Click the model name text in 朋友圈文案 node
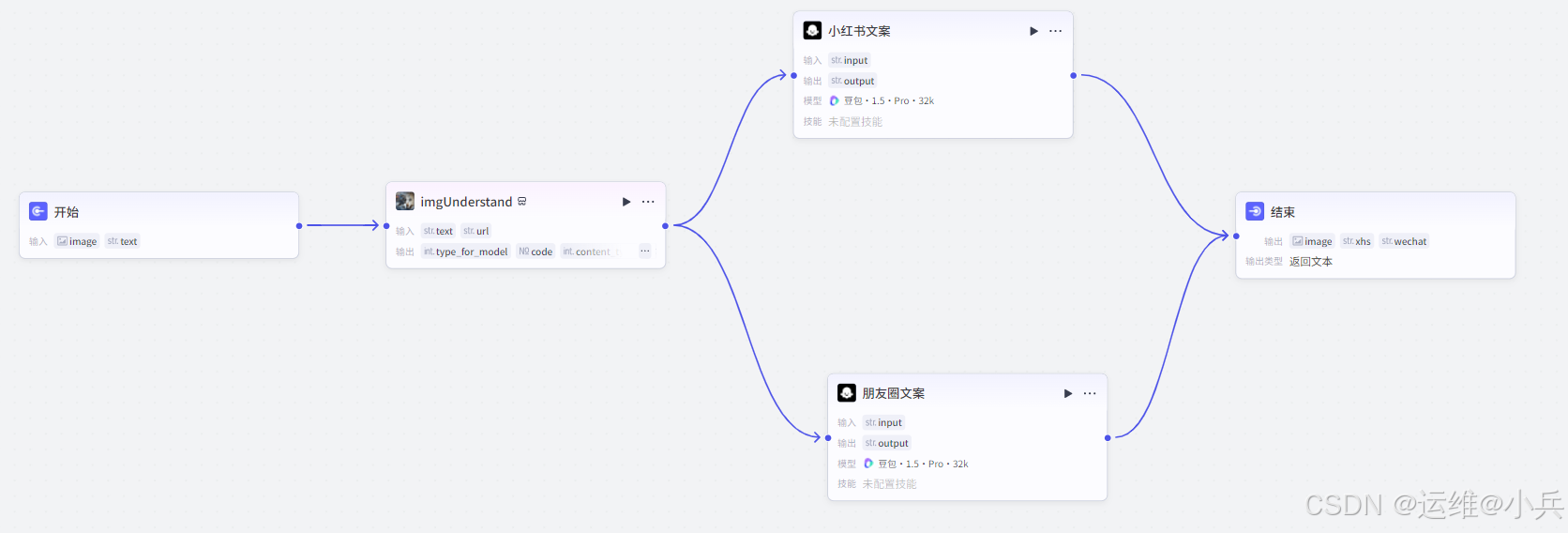Image resolution: width=1568 pixels, height=533 pixels. tap(923, 464)
